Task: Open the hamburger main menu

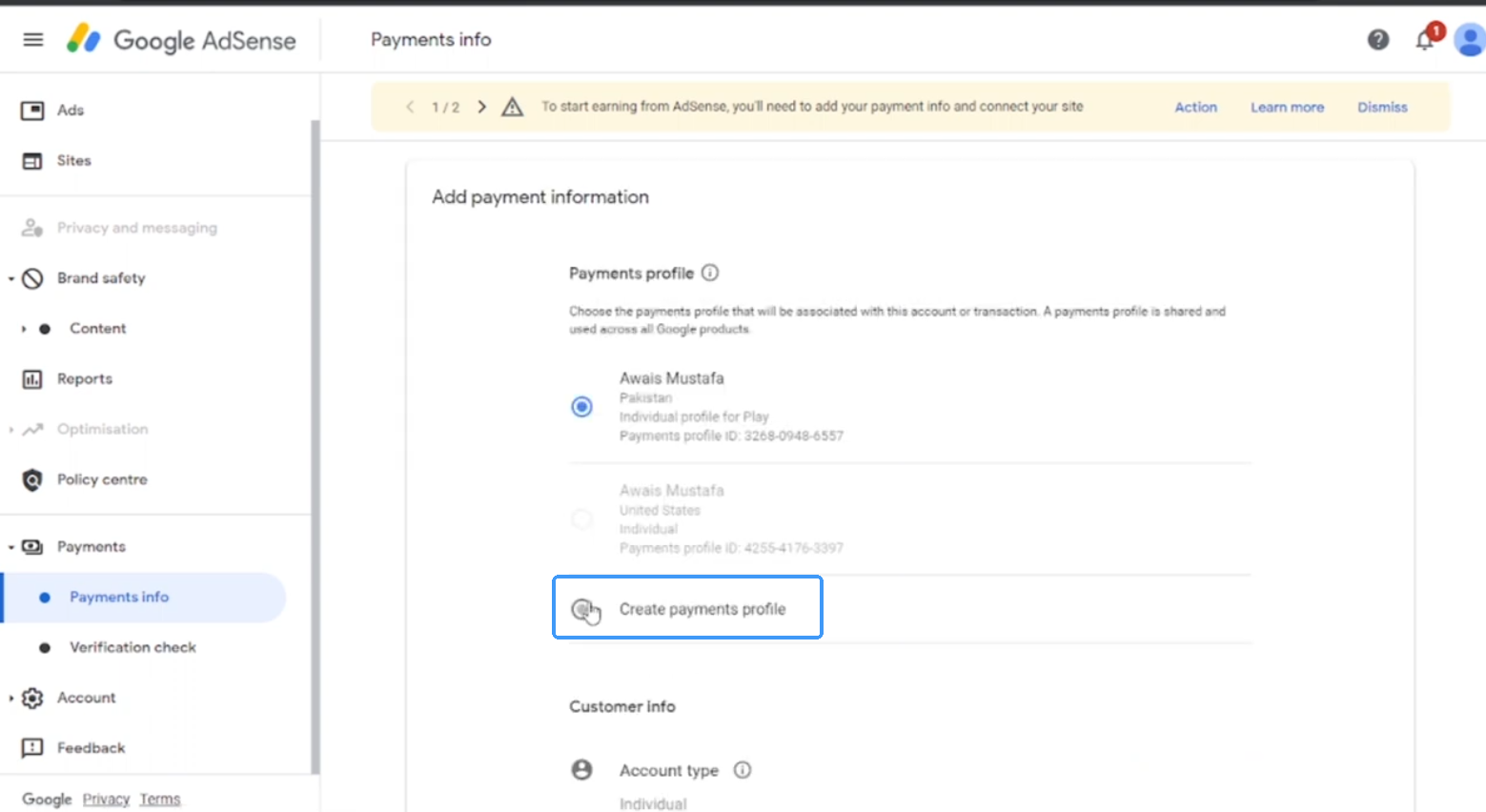Action: (x=33, y=39)
